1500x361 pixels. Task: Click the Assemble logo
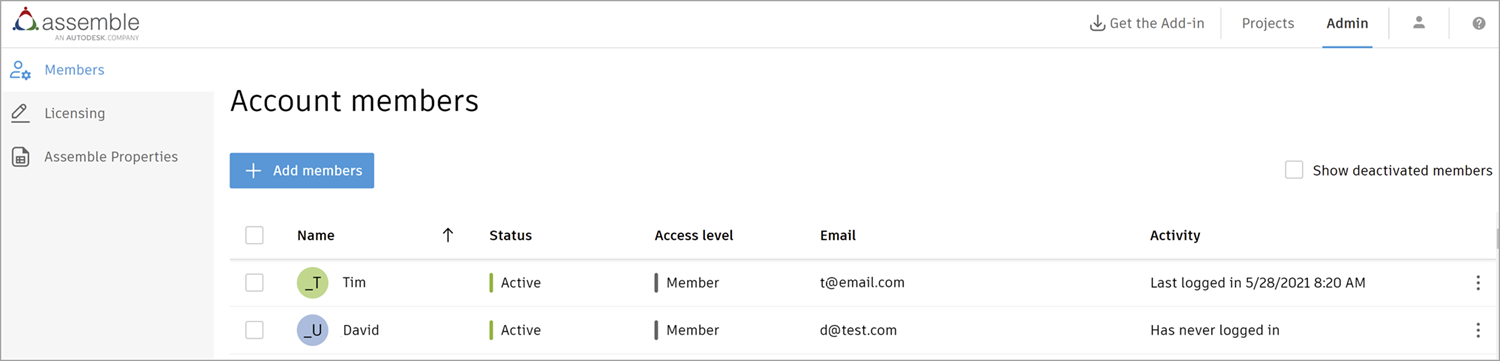click(76, 24)
